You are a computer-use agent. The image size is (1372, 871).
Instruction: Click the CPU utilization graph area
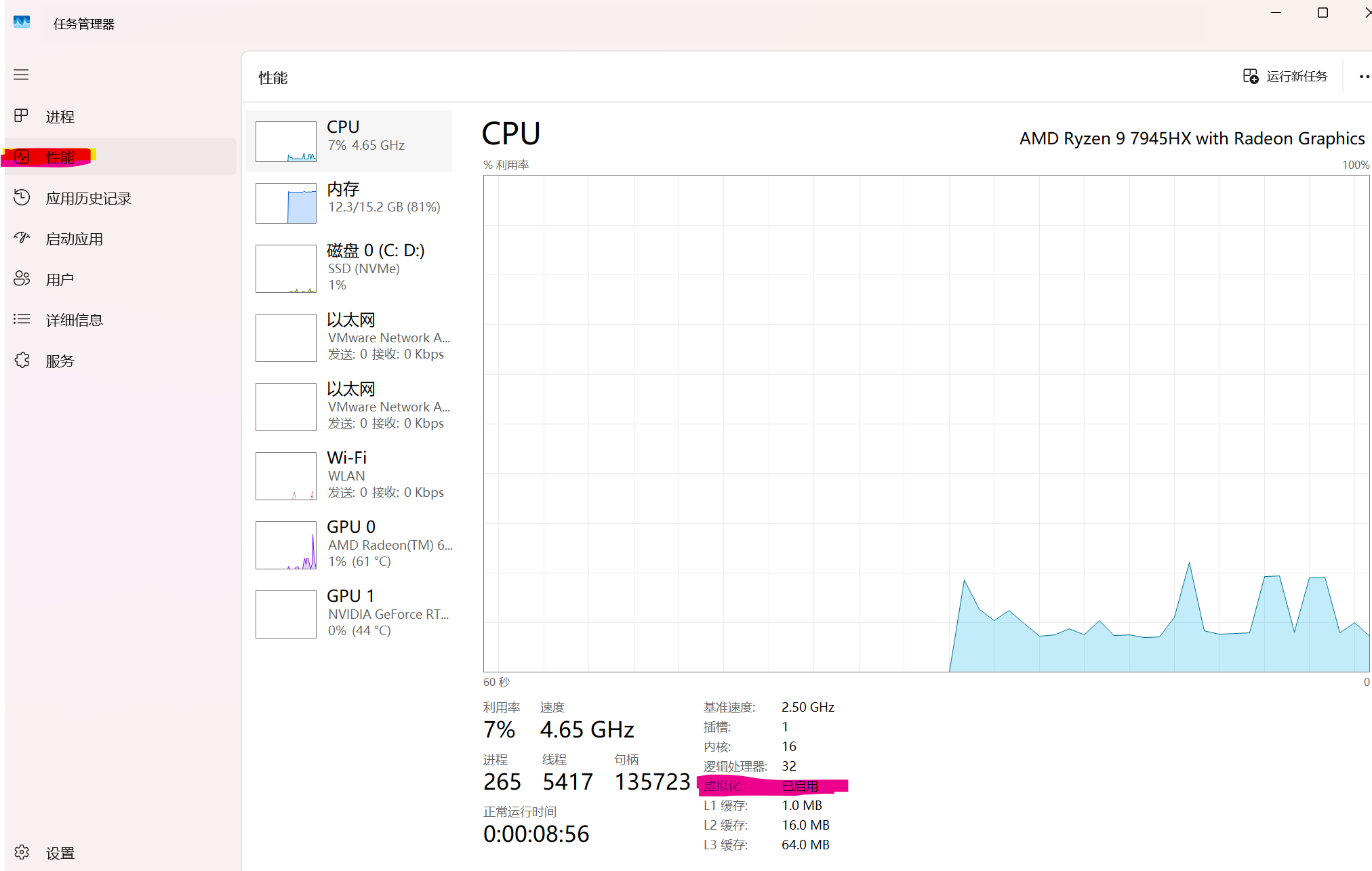pos(925,423)
